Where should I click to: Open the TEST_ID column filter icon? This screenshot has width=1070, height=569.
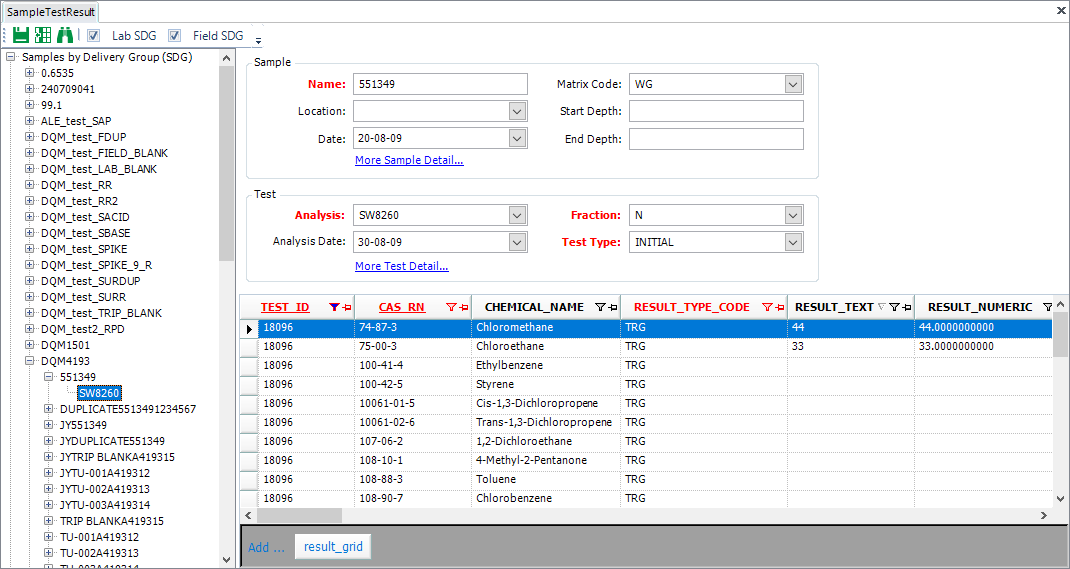point(334,308)
